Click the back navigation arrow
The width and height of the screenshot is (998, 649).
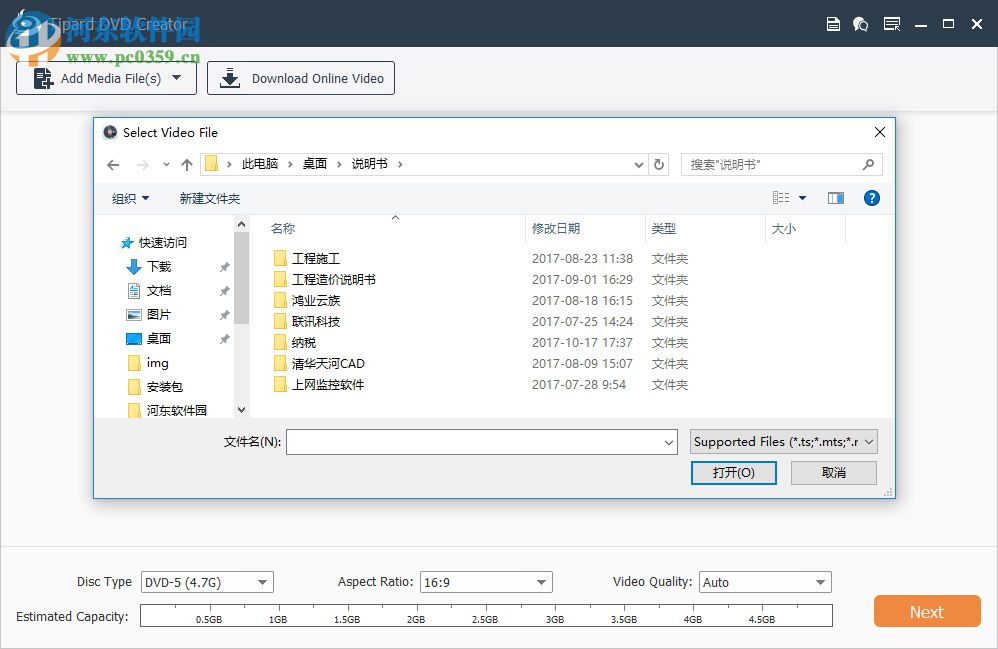click(113, 164)
